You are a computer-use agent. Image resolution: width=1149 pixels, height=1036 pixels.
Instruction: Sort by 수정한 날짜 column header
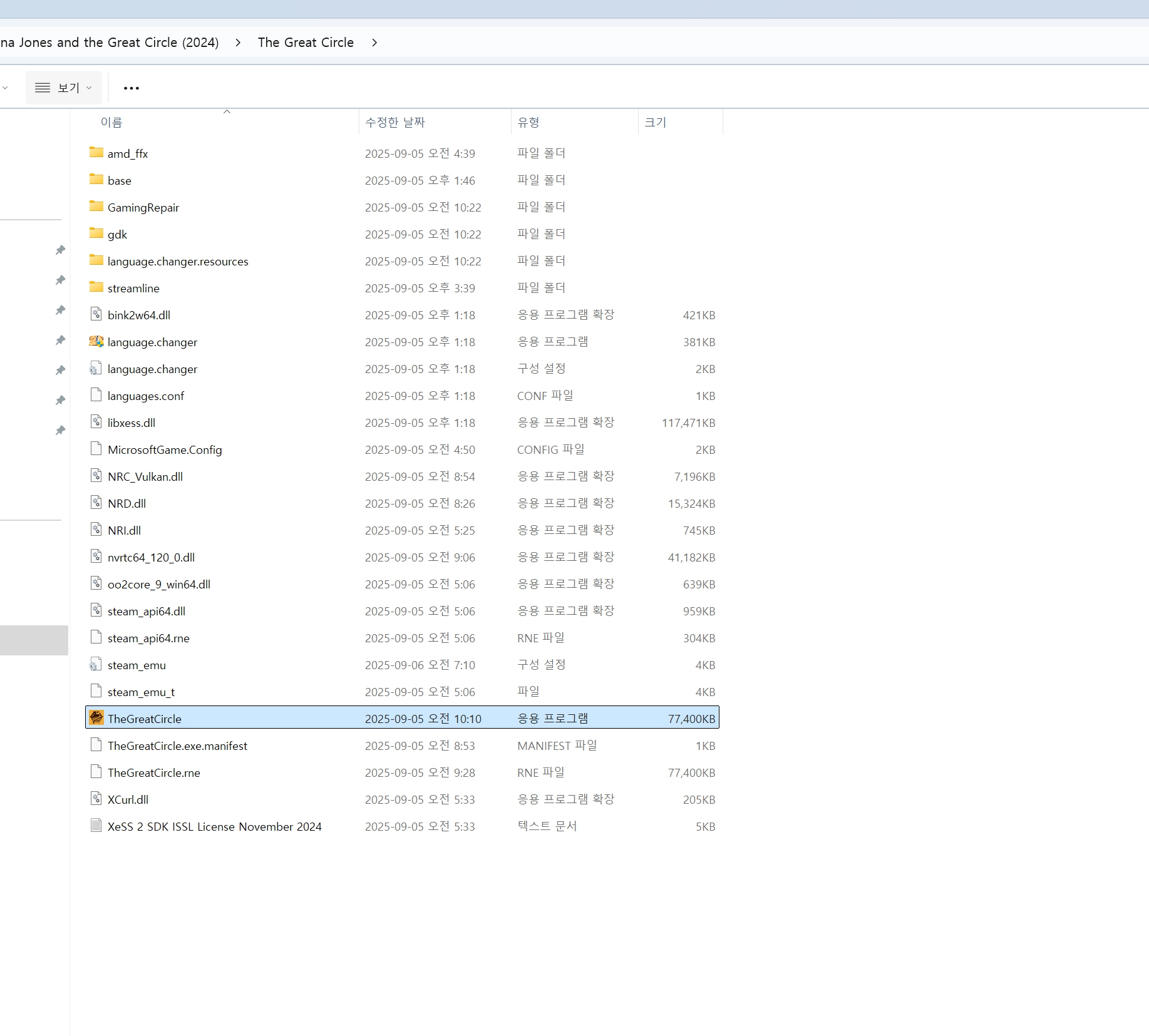click(395, 123)
